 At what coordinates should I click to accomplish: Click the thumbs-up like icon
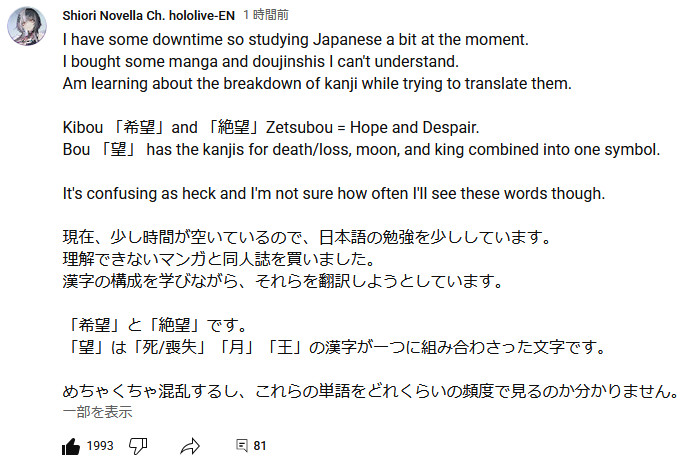point(71,446)
